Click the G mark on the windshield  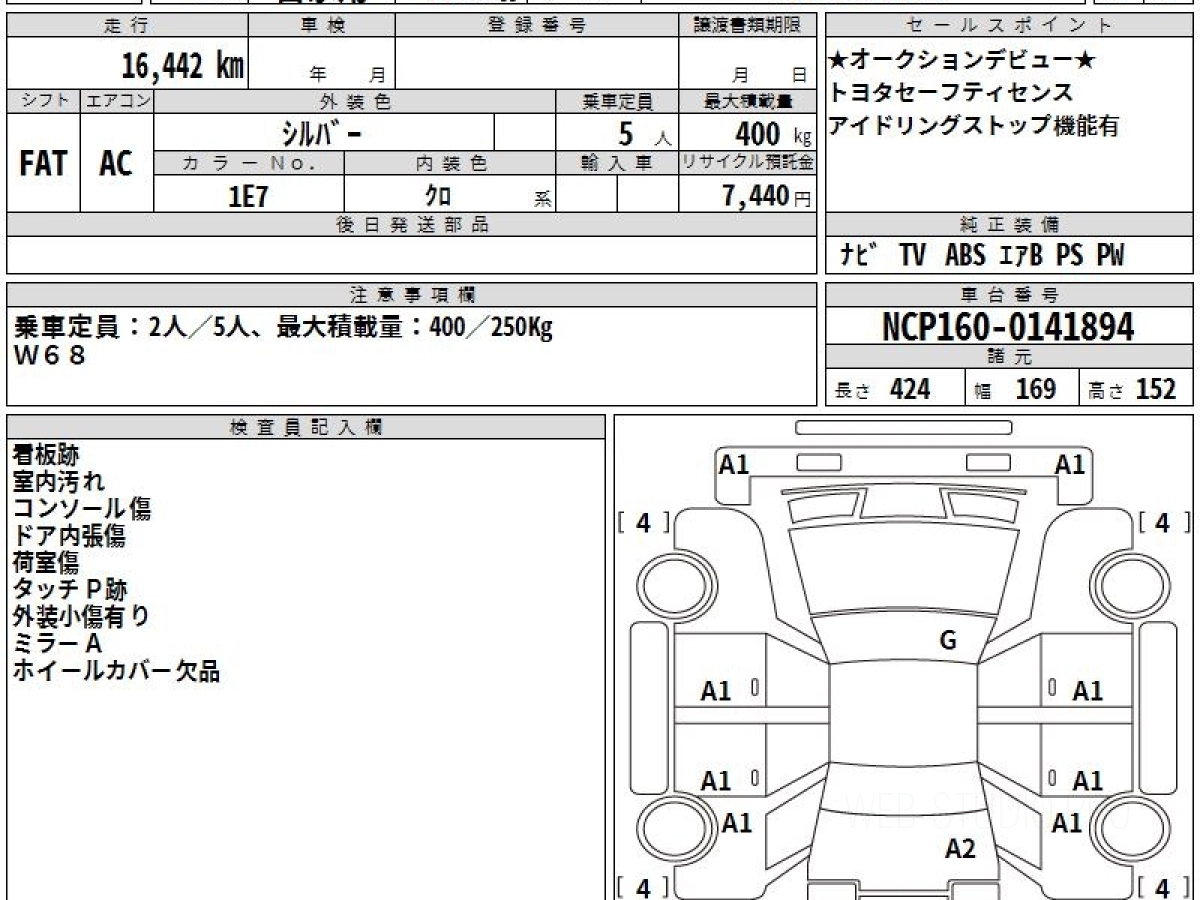coord(948,641)
